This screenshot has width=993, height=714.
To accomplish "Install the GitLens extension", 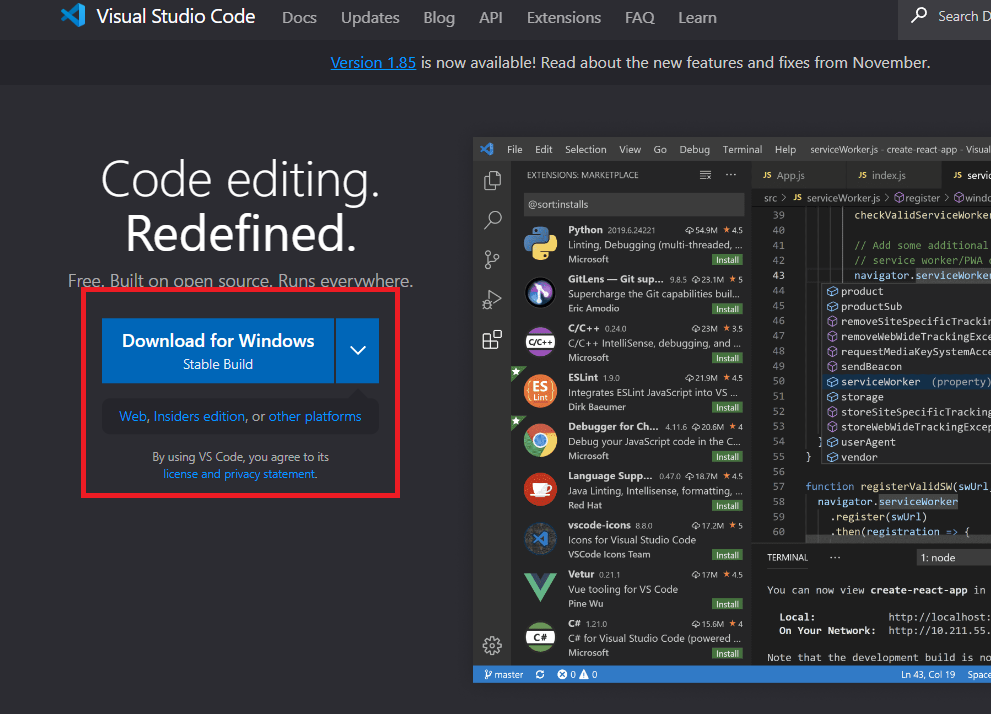I will [x=727, y=309].
